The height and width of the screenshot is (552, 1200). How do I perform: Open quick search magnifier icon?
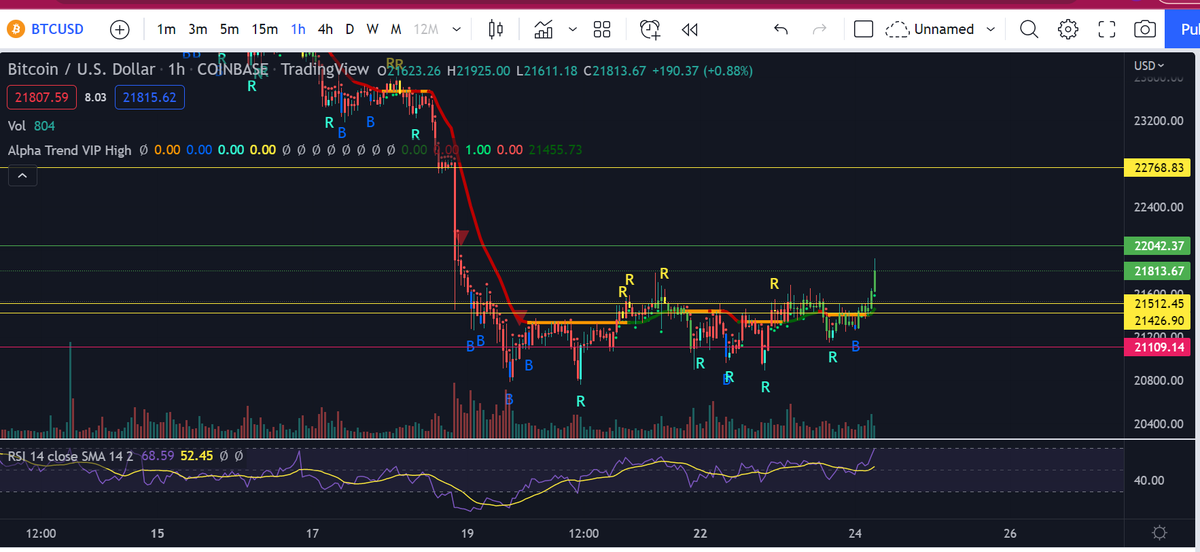[1030, 29]
